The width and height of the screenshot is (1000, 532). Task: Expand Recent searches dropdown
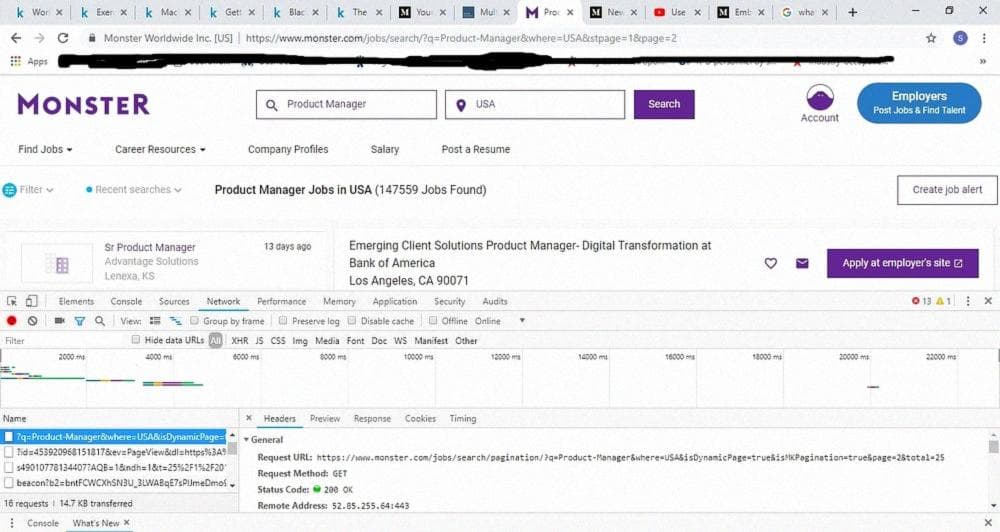[134, 189]
